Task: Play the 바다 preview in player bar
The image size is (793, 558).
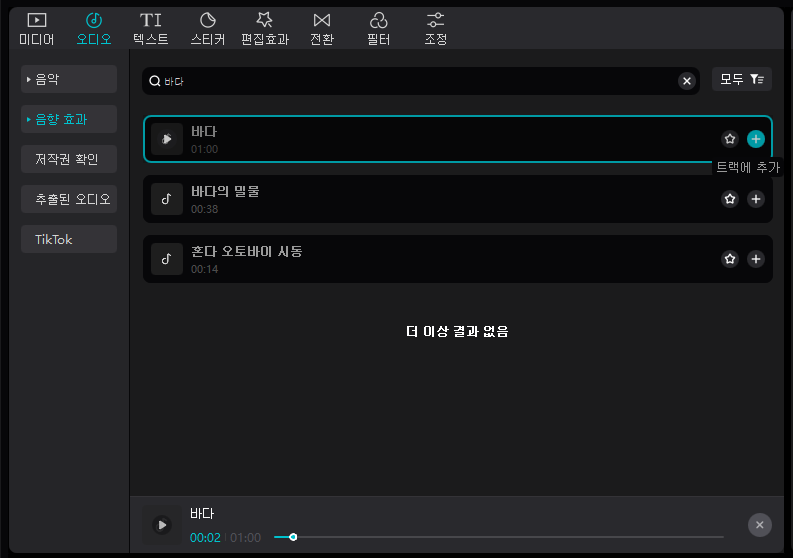Action: click(162, 525)
